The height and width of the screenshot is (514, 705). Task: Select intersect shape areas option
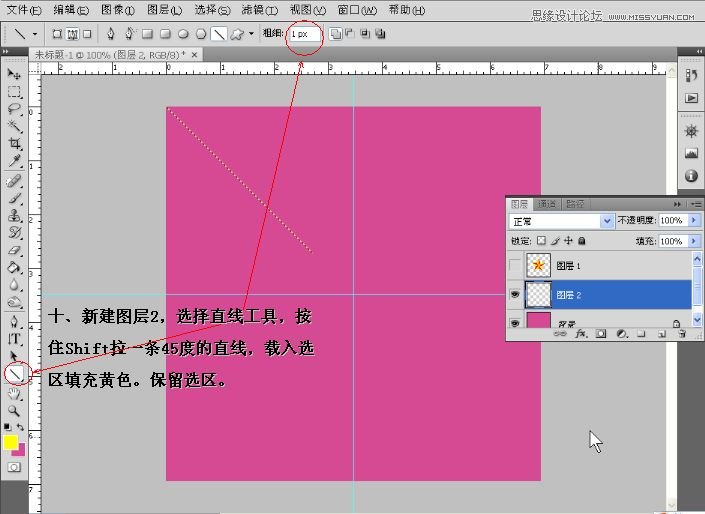point(365,34)
